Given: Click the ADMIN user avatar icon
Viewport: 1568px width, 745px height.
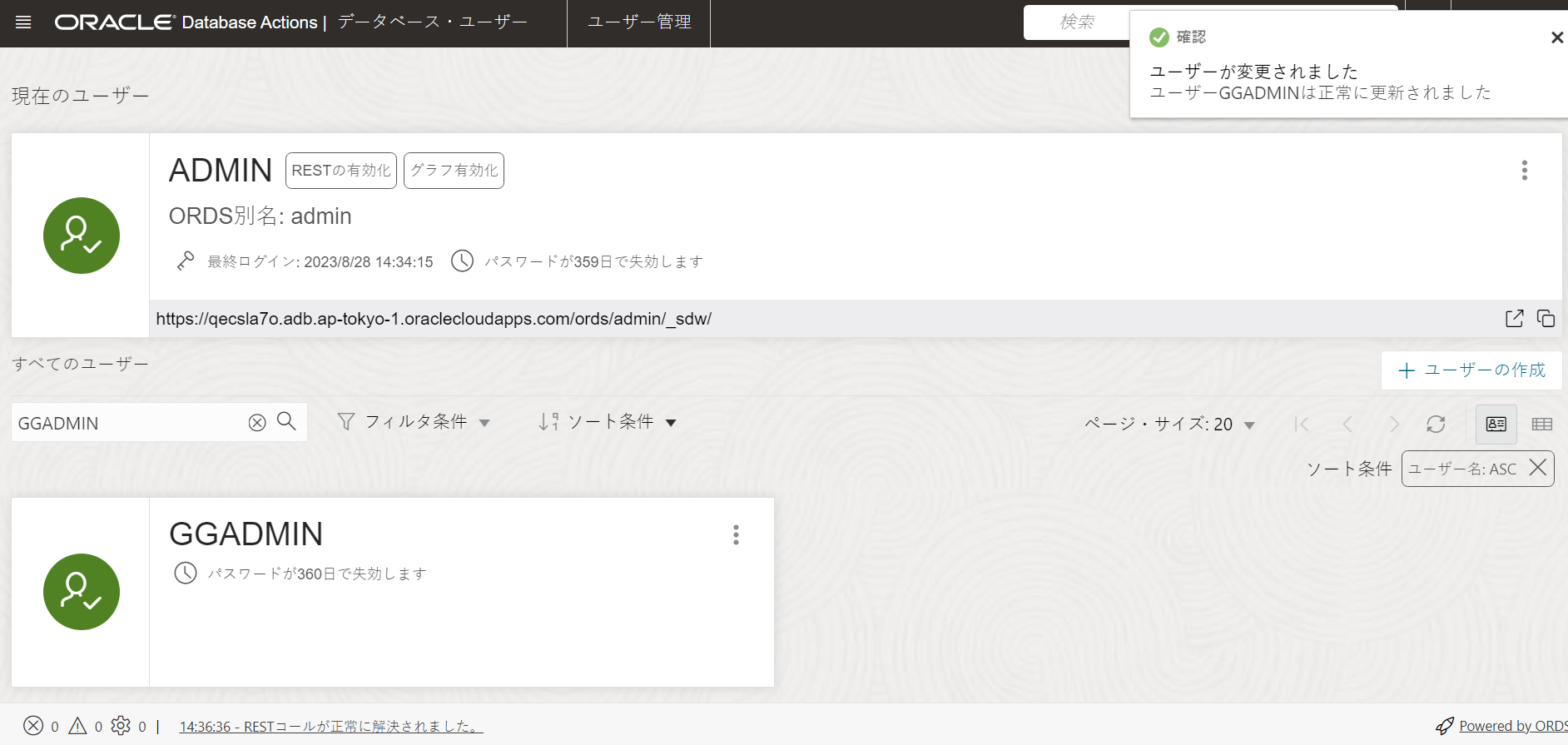Looking at the screenshot, I should (82, 236).
